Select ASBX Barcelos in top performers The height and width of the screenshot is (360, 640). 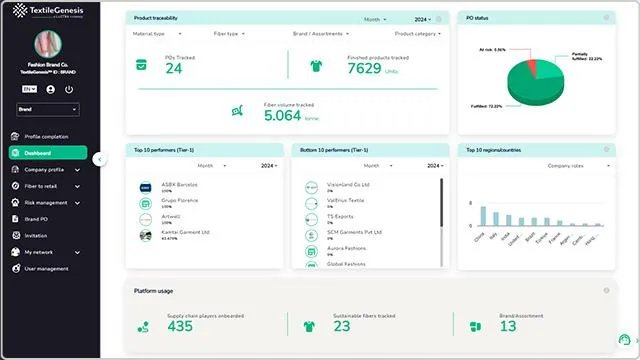[x=180, y=184]
